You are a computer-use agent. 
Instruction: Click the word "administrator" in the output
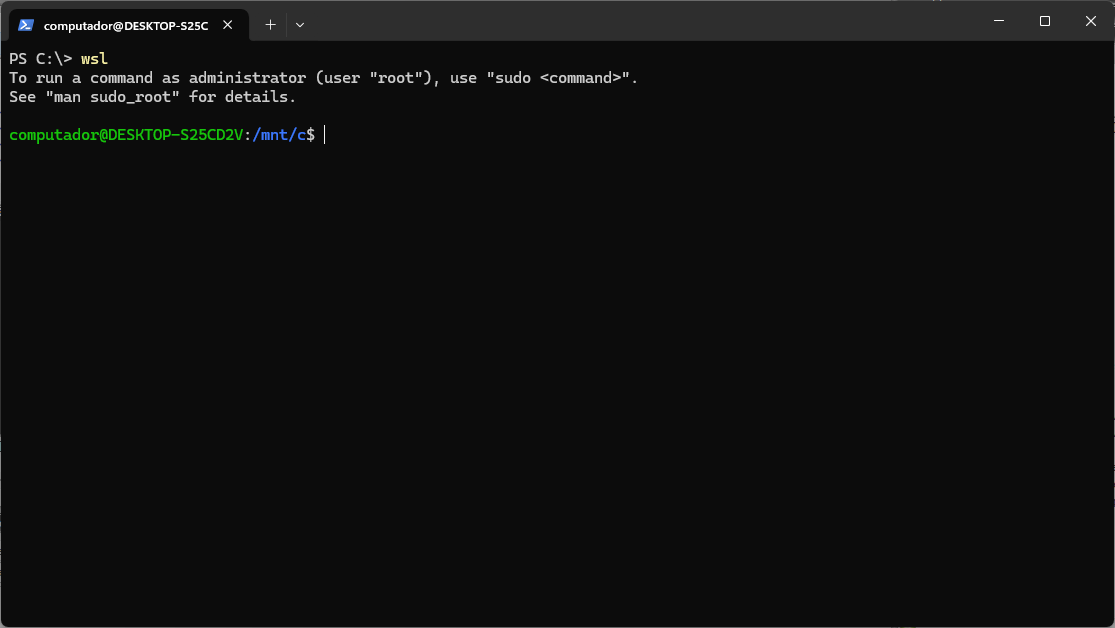click(x=247, y=78)
